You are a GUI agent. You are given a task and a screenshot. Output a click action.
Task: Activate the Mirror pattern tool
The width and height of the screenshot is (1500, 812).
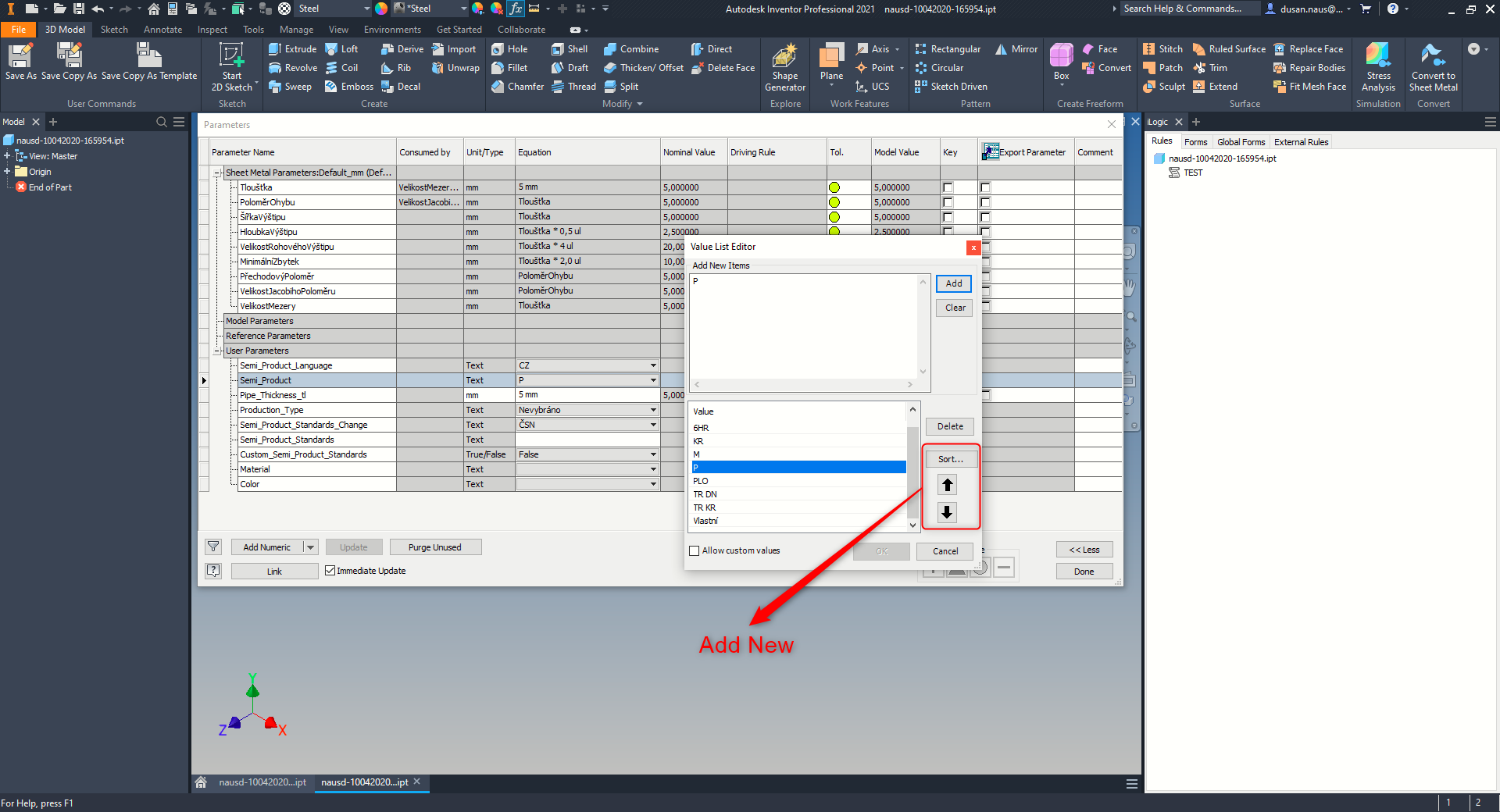coord(1016,48)
